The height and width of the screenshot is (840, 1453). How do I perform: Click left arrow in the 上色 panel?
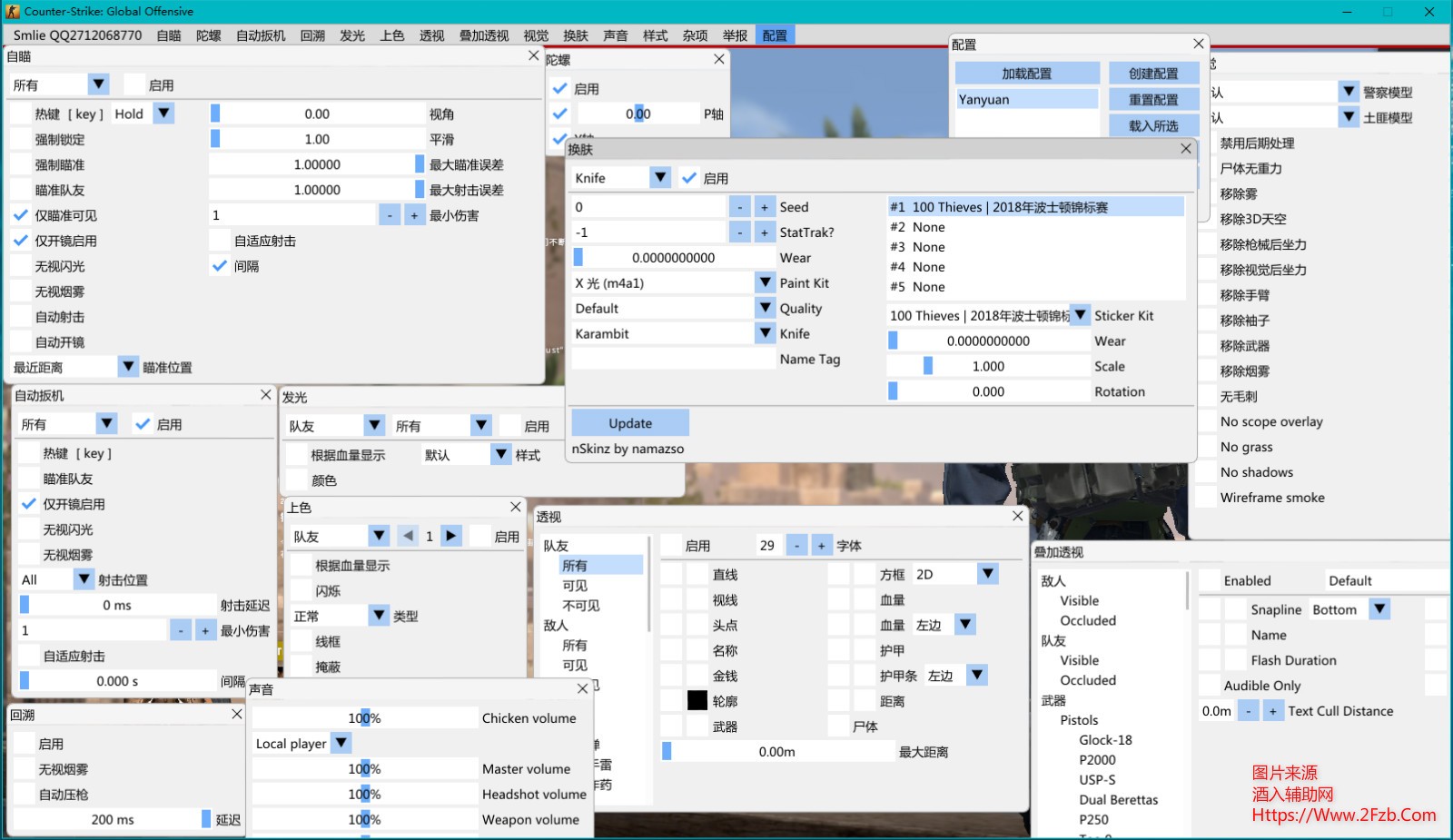(408, 536)
